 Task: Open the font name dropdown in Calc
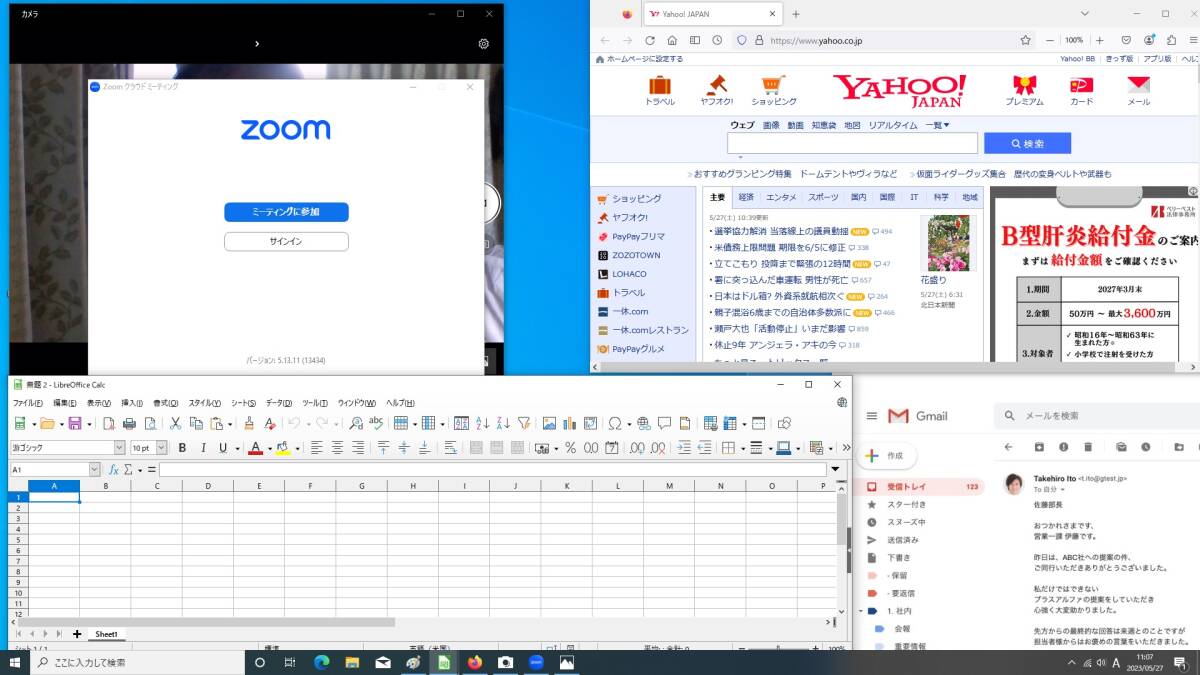coord(119,448)
